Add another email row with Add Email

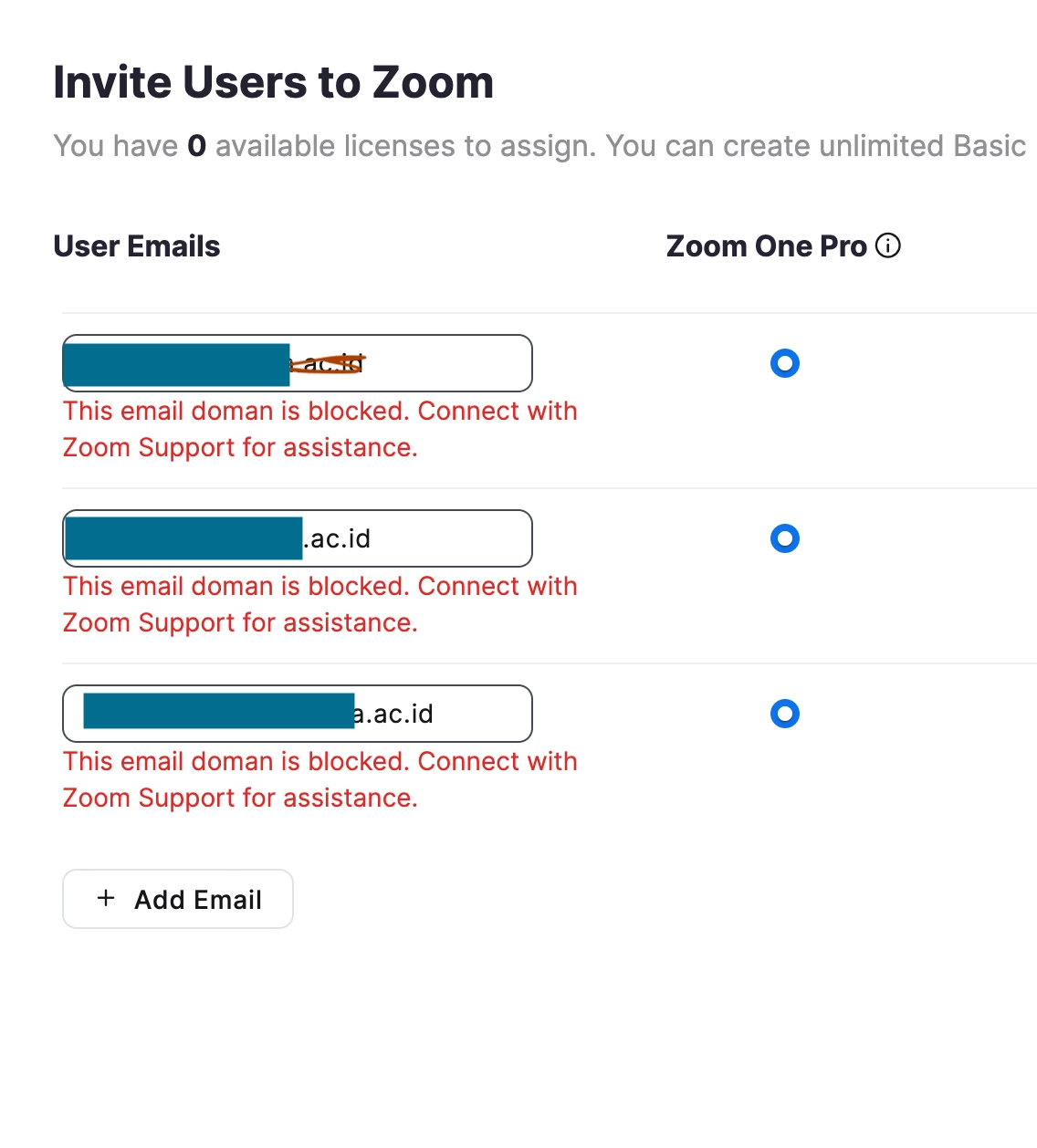178,899
